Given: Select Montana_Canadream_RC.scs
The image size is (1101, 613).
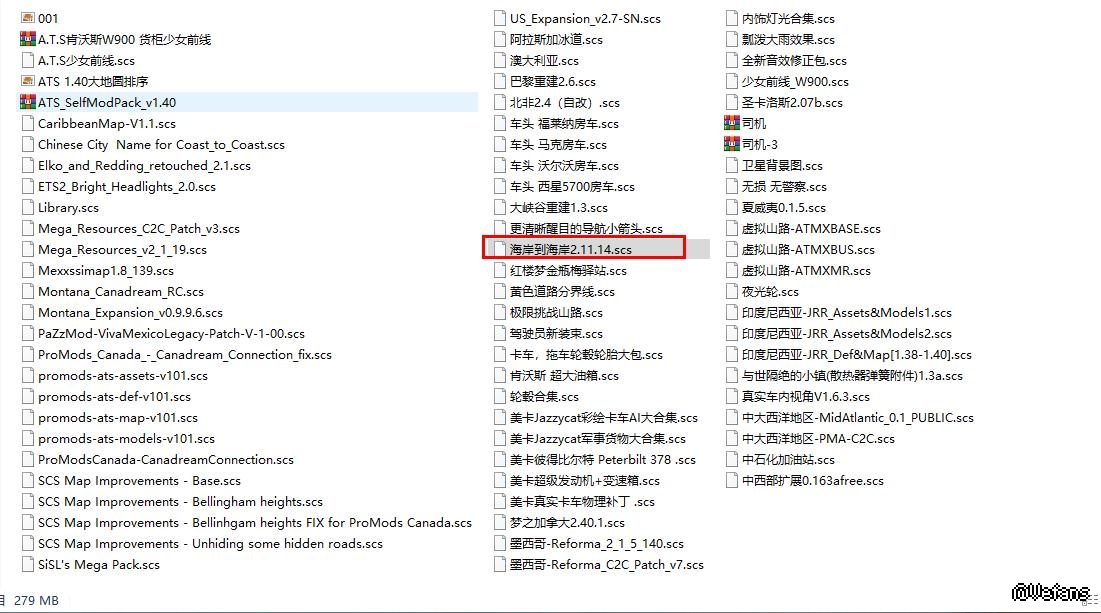Looking at the screenshot, I should click(x=121, y=291).
